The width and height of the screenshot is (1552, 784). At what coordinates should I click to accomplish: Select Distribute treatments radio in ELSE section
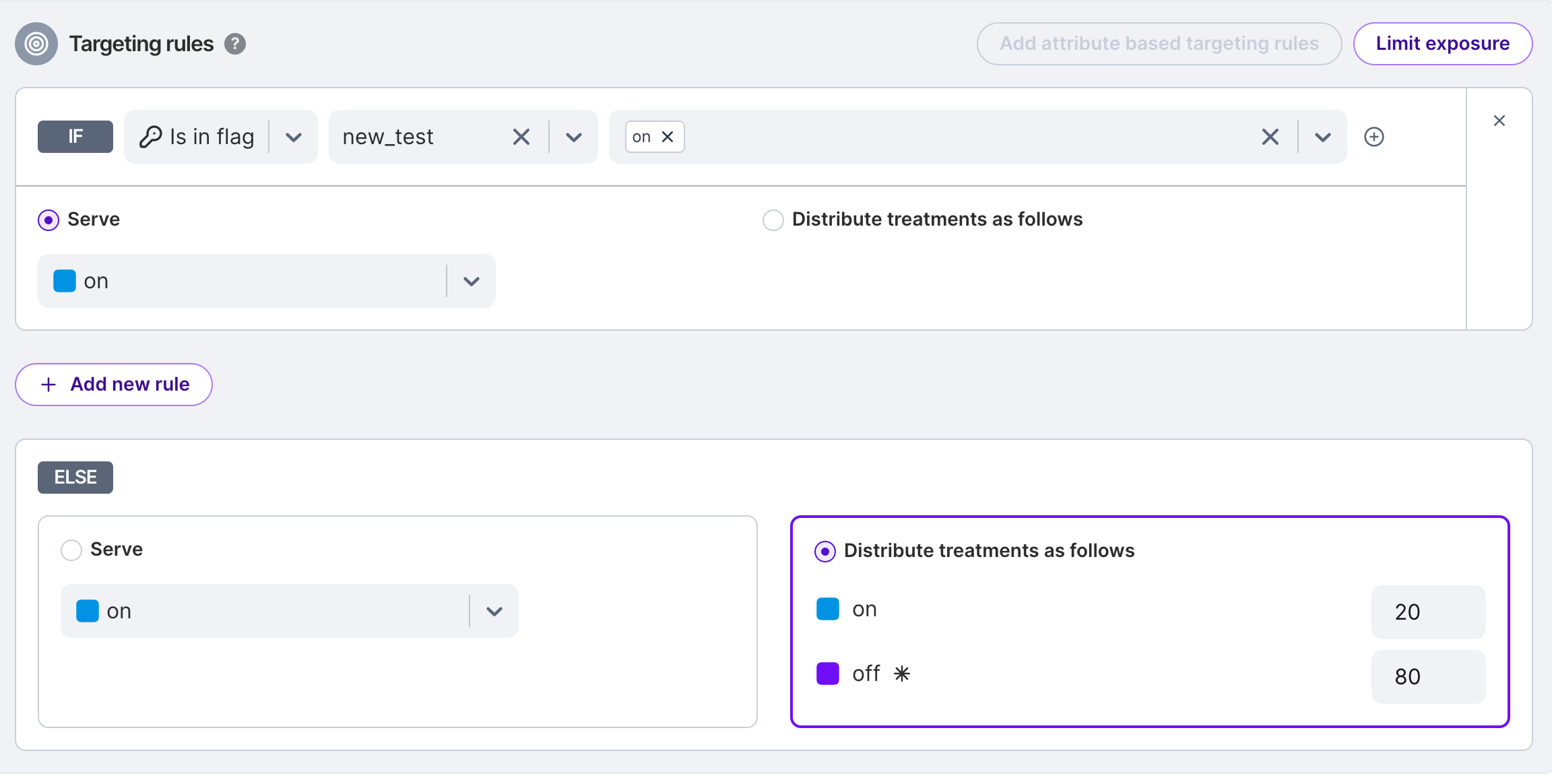pyautogui.click(x=825, y=552)
